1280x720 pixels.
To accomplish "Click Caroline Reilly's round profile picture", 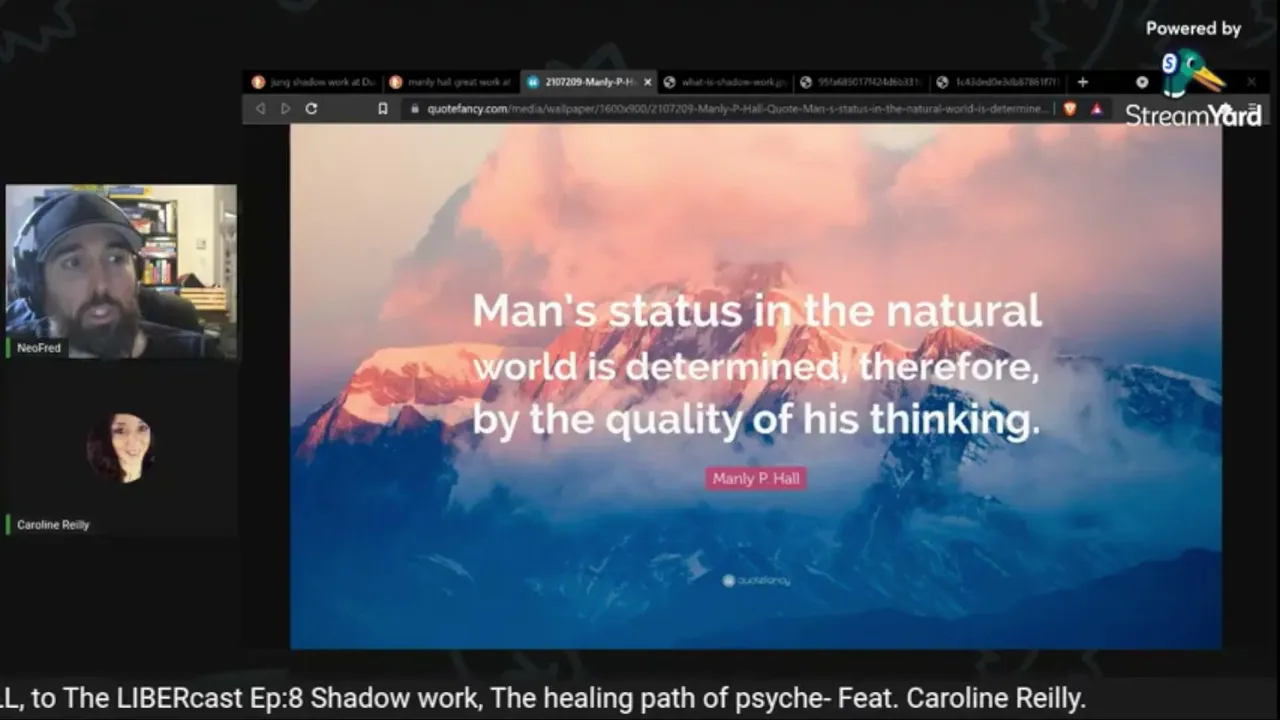I will coord(121,447).
